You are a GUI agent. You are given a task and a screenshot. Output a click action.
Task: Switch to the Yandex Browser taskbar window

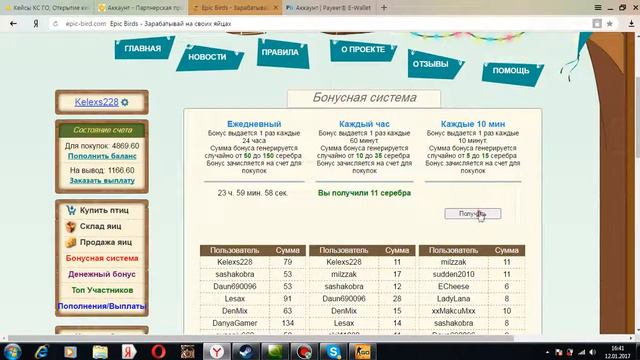click(217, 352)
